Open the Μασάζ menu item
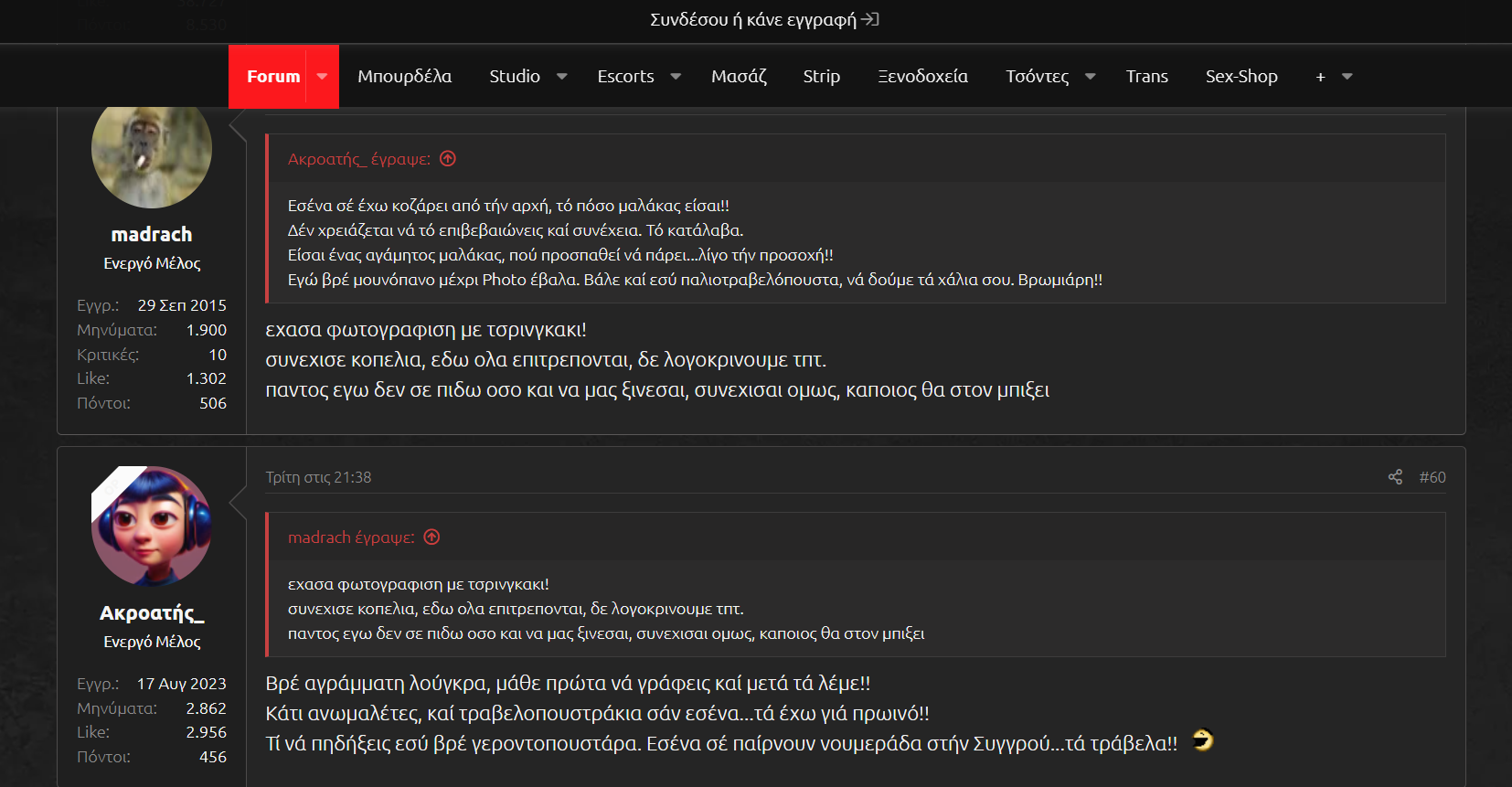The image size is (1512, 787). click(739, 77)
